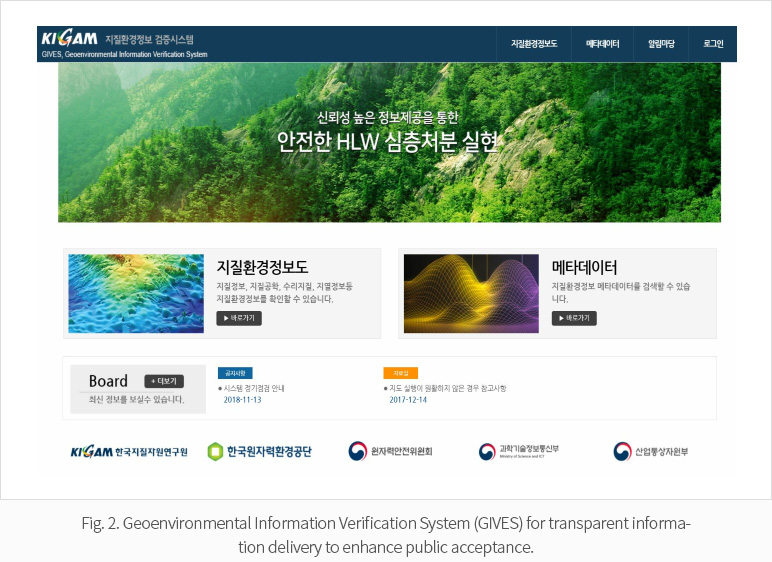Screen dimensions: 772x562
Task: Open the 지질환경정보도 navigation menu
Action: (x=534, y=44)
